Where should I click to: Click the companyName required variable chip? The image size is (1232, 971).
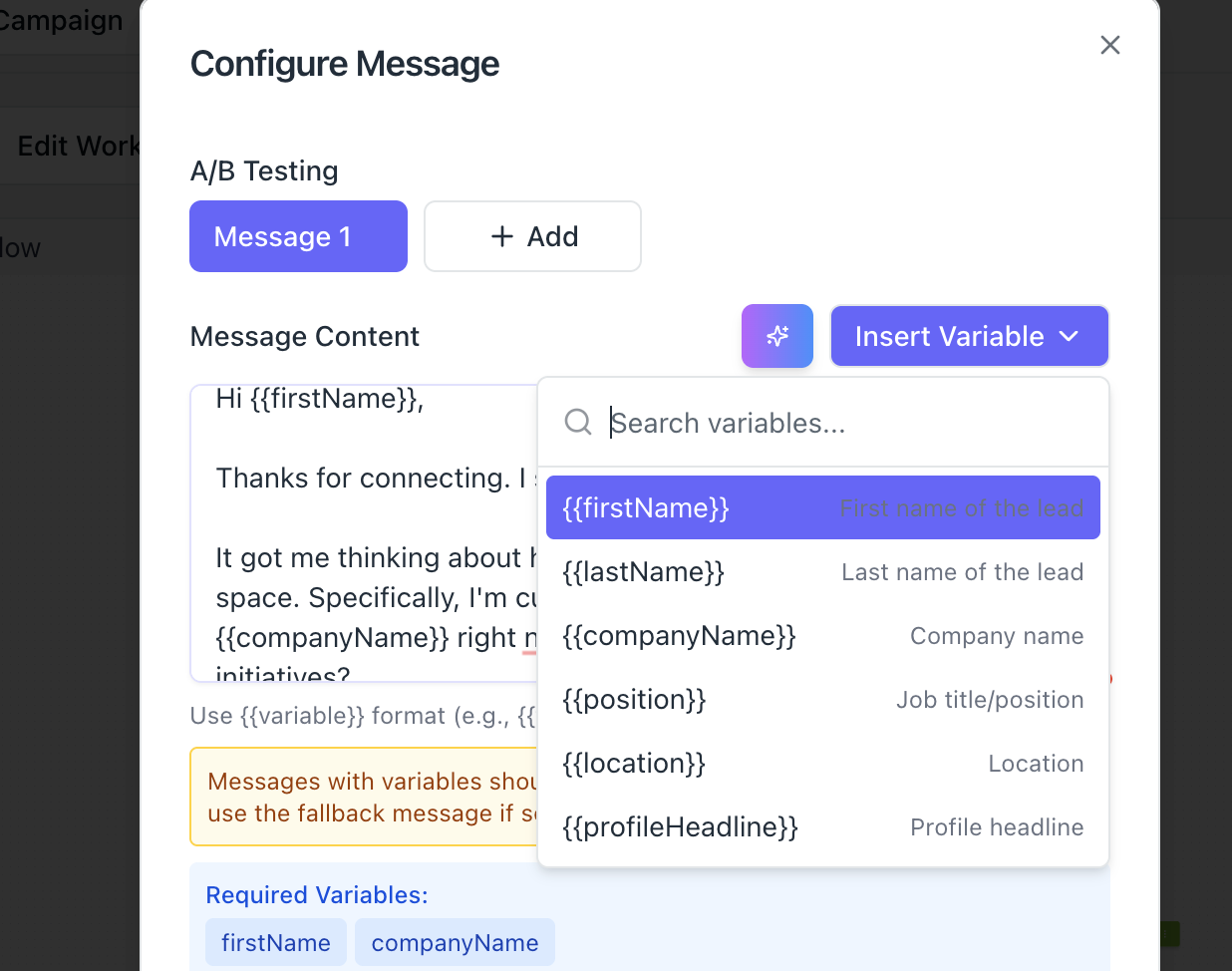[455, 942]
